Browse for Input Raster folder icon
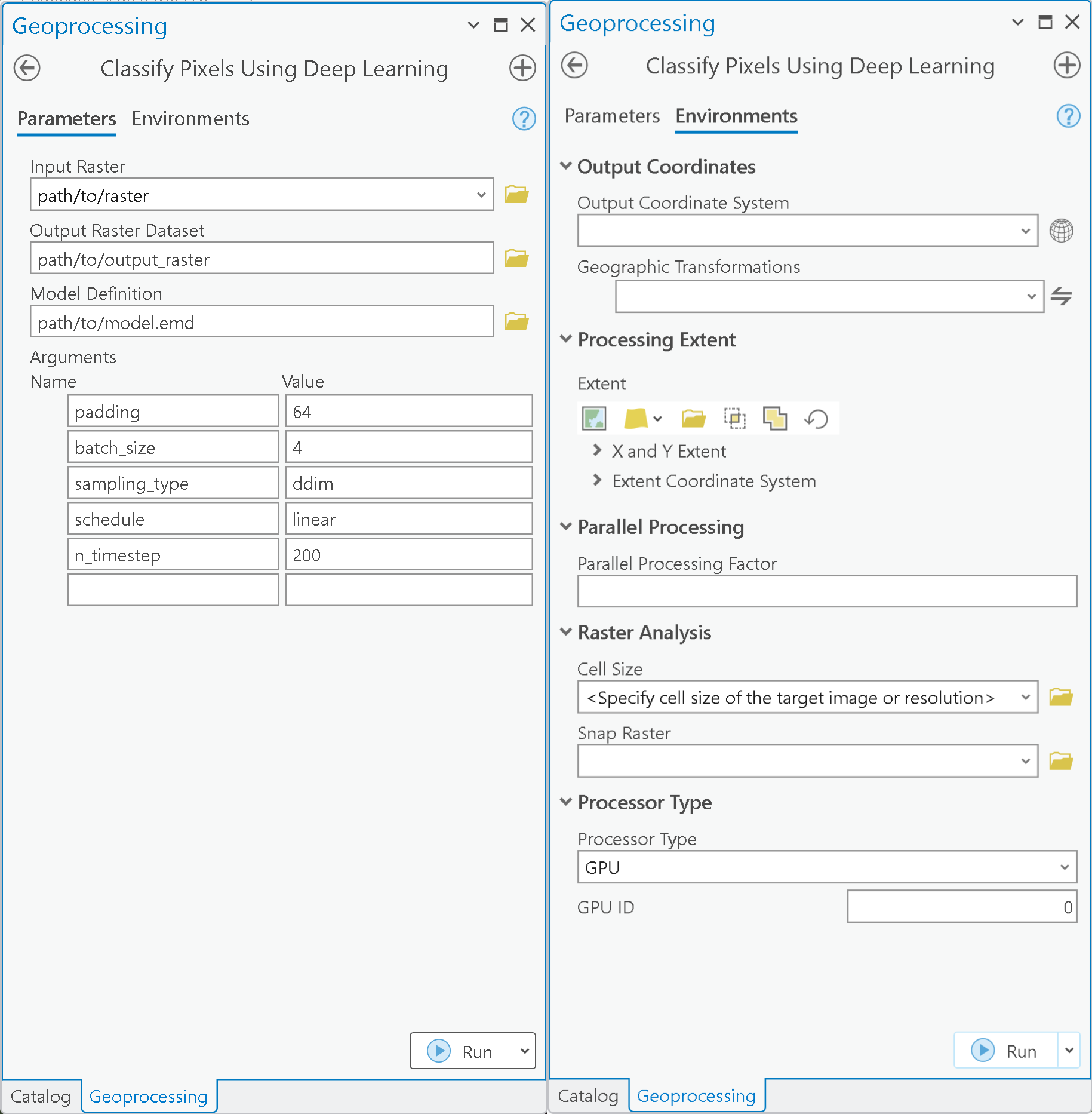This screenshot has height=1114, width=1092. [x=516, y=195]
